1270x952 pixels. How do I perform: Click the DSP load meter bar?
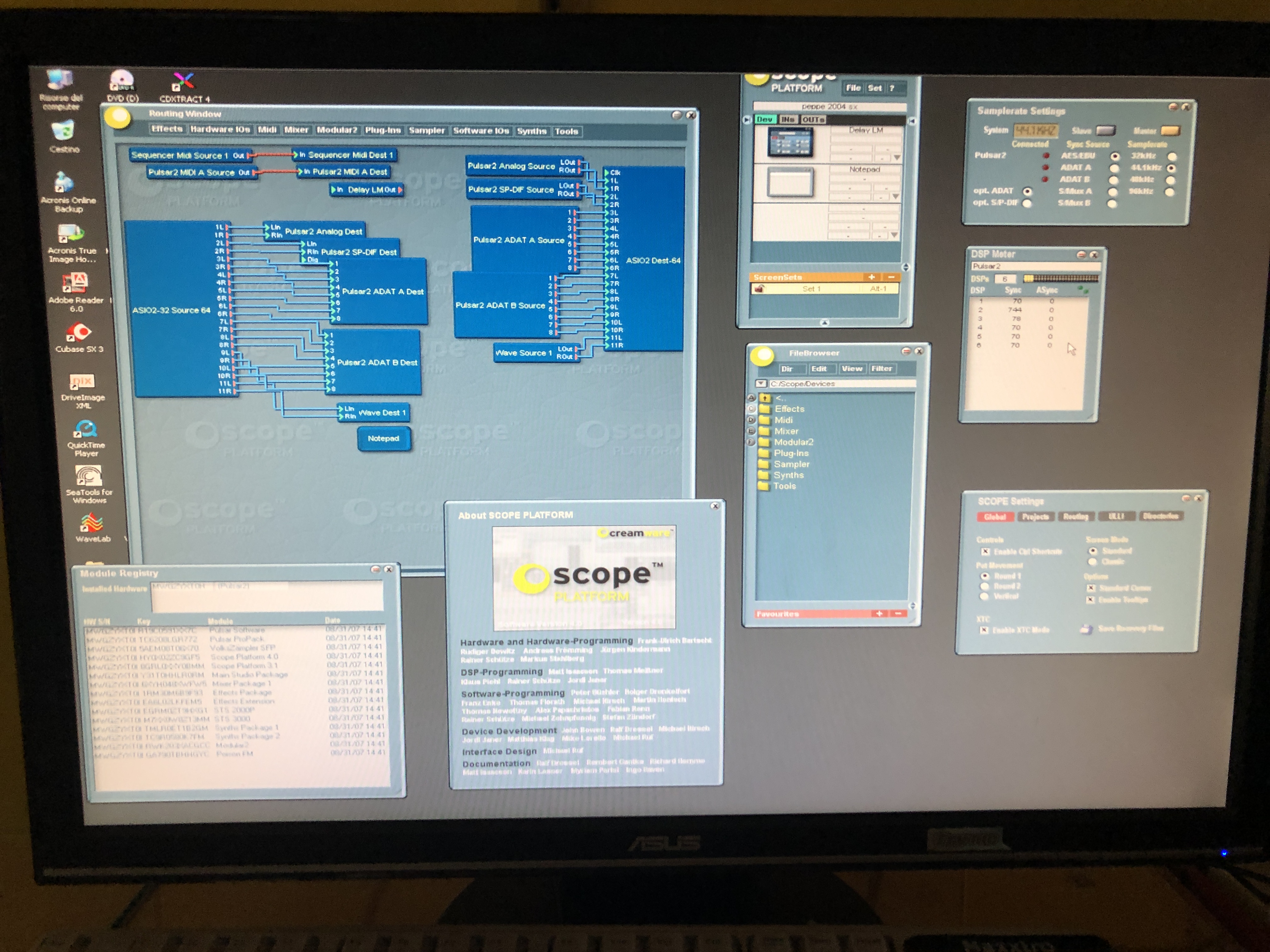click(1061, 279)
